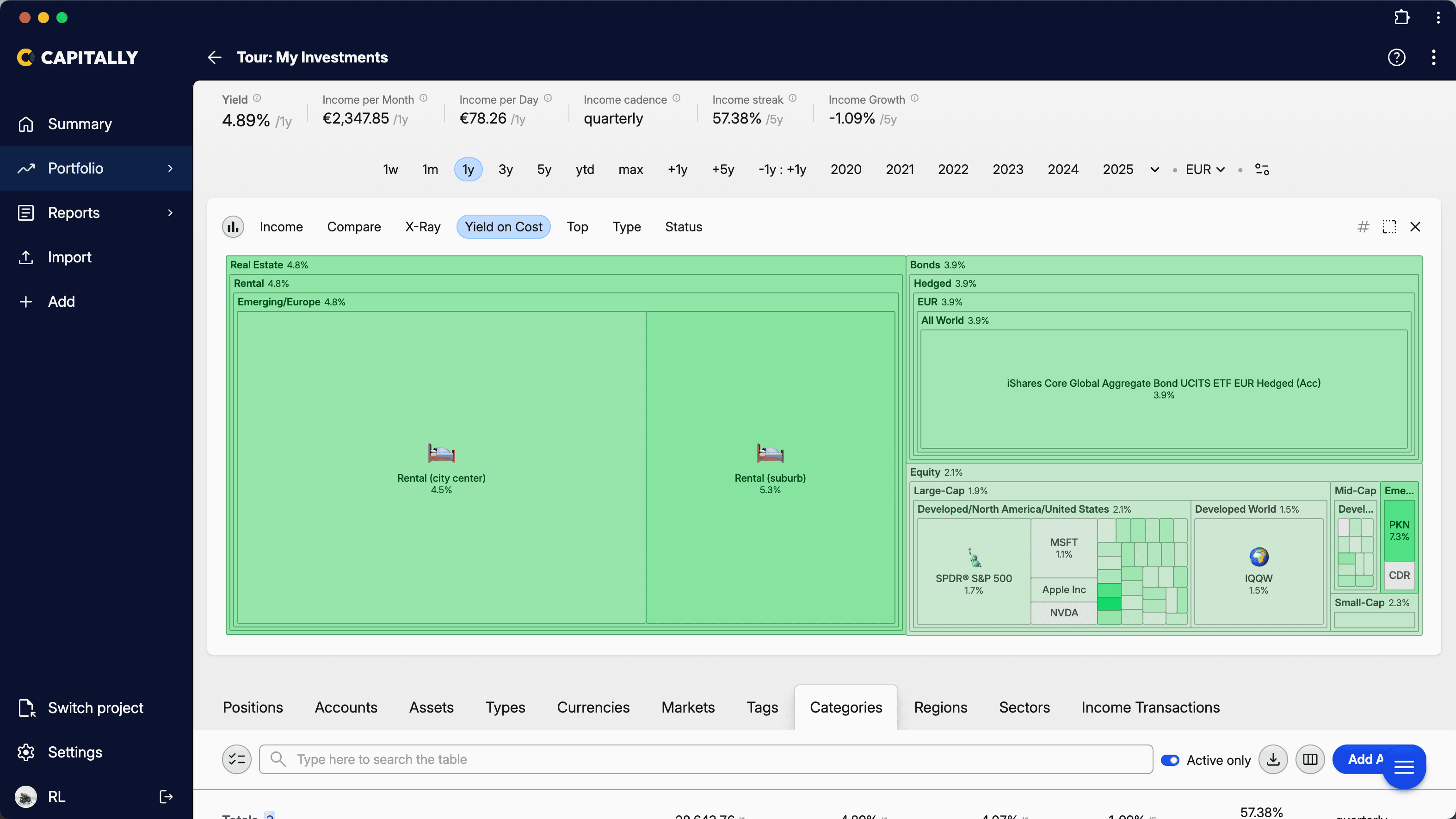Expand more years dropdown after 2025
1456x819 pixels.
(1155, 169)
